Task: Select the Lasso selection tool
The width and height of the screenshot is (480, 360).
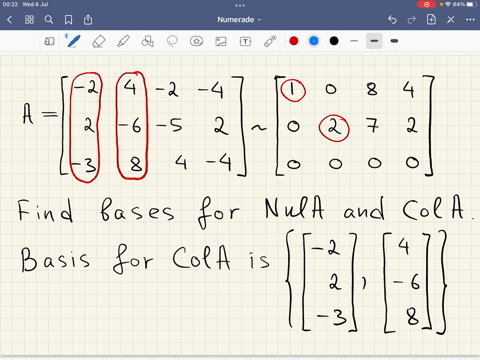Action: (x=172, y=41)
